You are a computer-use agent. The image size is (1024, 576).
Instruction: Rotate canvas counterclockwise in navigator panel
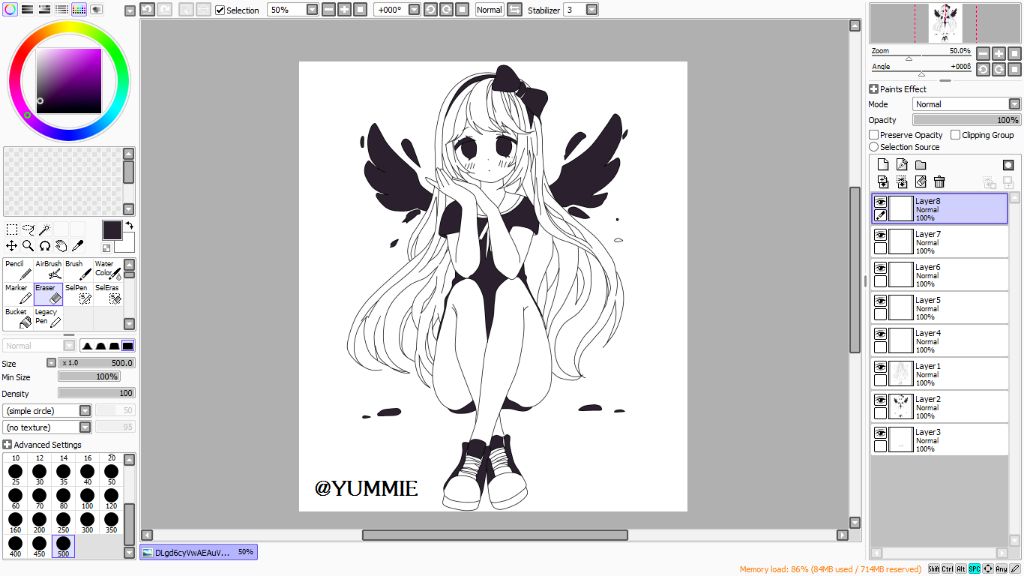pos(983,69)
